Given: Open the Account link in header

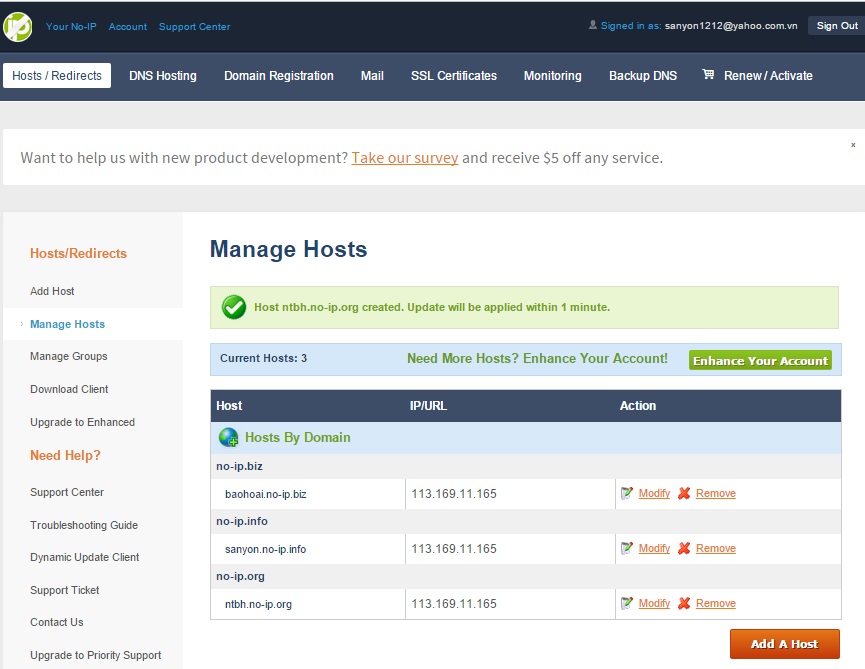Looking at the screenshot, I should pos(127,26).
